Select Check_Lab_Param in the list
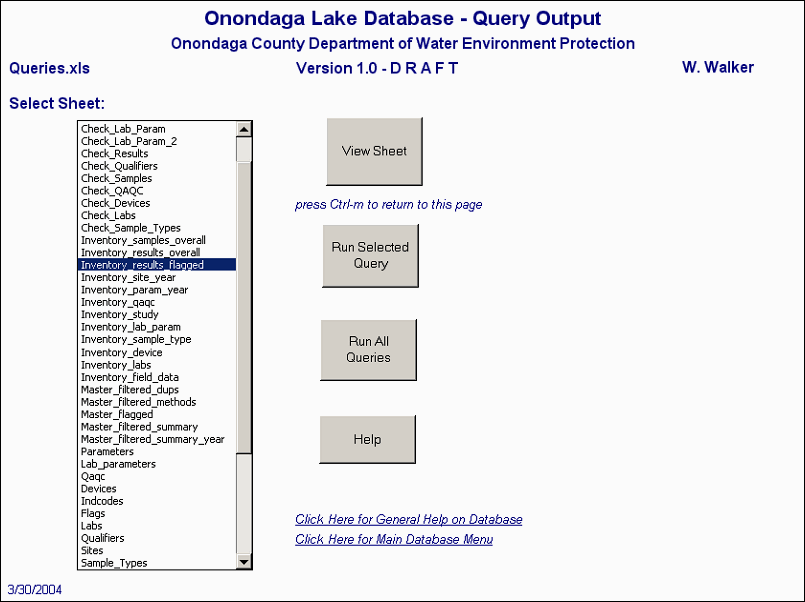Image resolution: width=805 pixels, height=602 pixels. [x=157, y=129]
